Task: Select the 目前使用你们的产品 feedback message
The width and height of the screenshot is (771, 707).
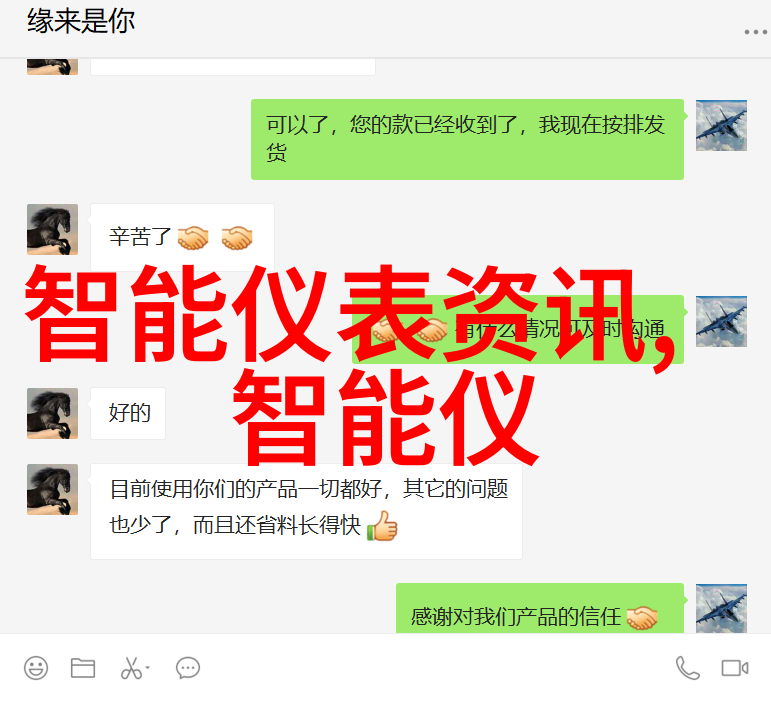Action: 306,511
